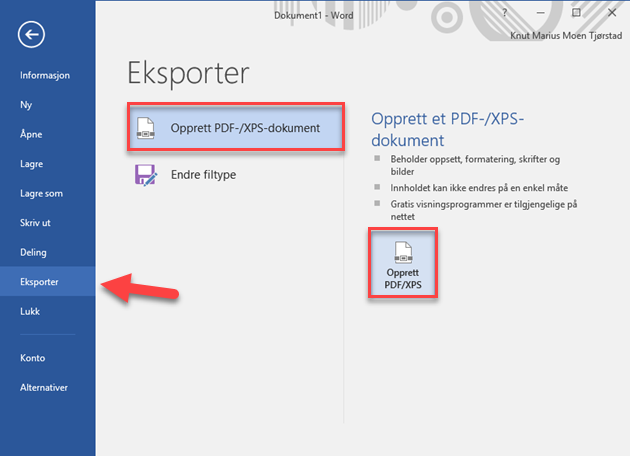The image size is (630, 456).
Task: Open the Konto page
Action: tap(33, 357)
